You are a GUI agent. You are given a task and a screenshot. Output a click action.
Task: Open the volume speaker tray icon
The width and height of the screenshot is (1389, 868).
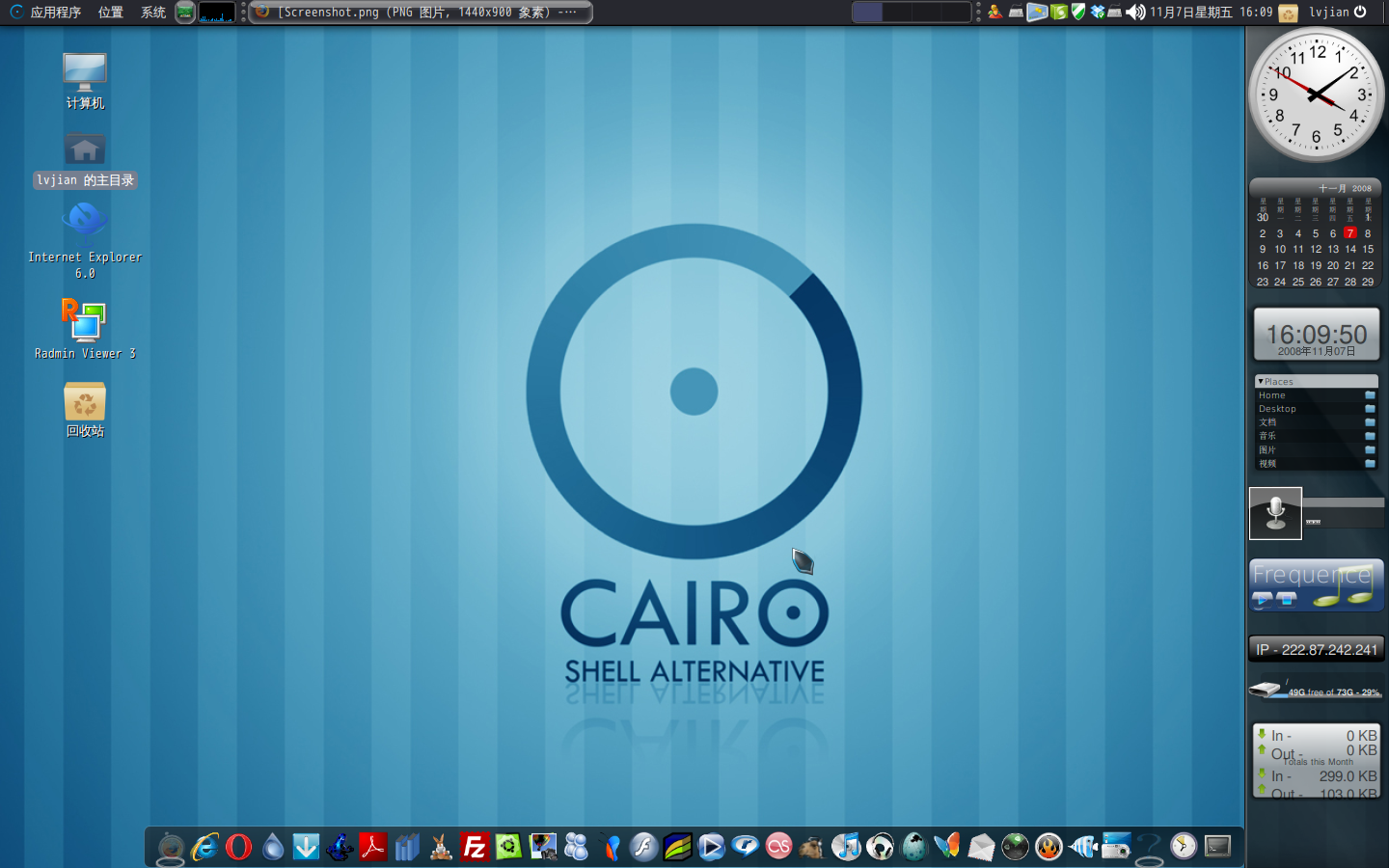(1136, 13)
